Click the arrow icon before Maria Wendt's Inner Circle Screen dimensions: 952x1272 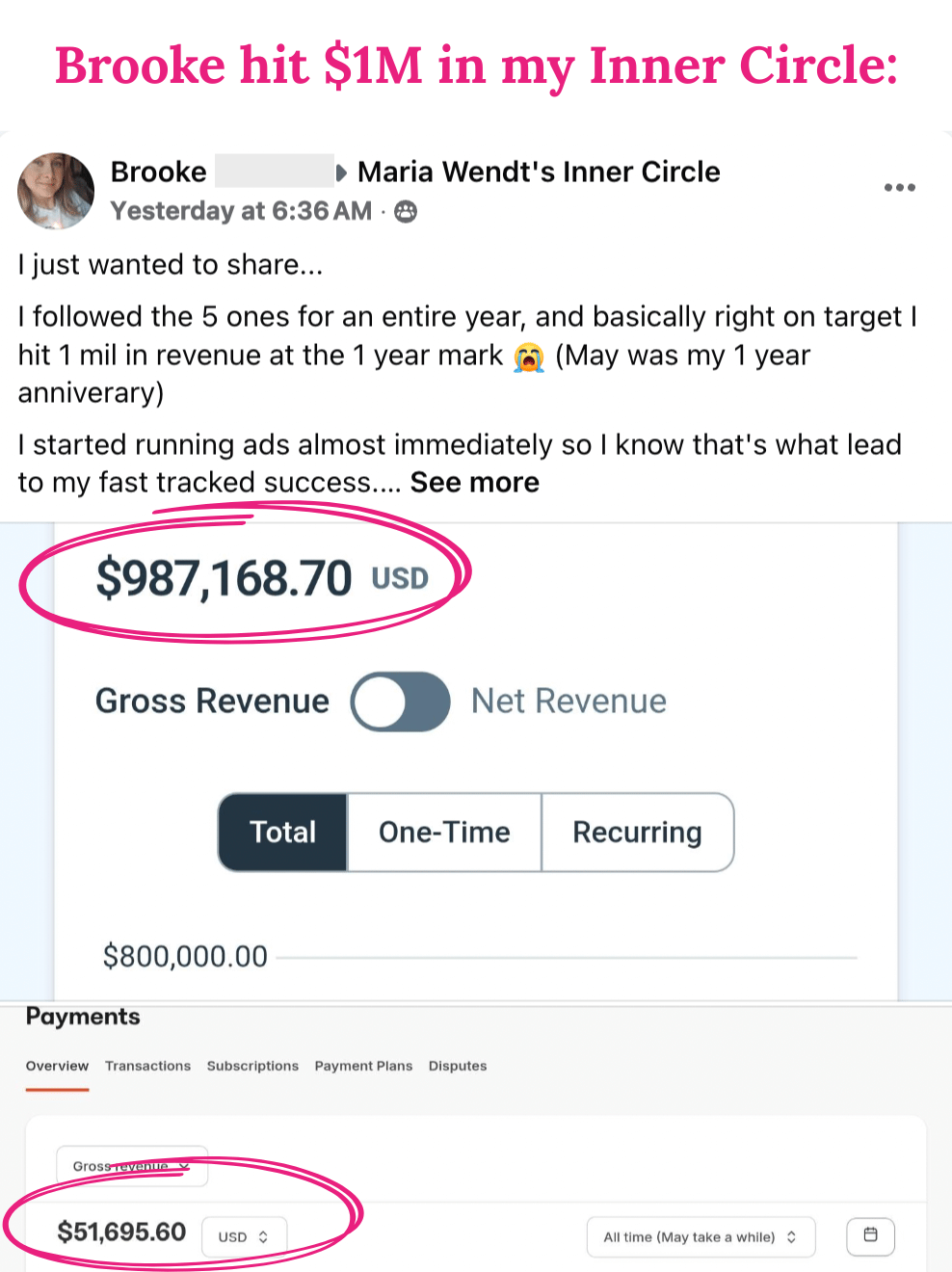342,173
